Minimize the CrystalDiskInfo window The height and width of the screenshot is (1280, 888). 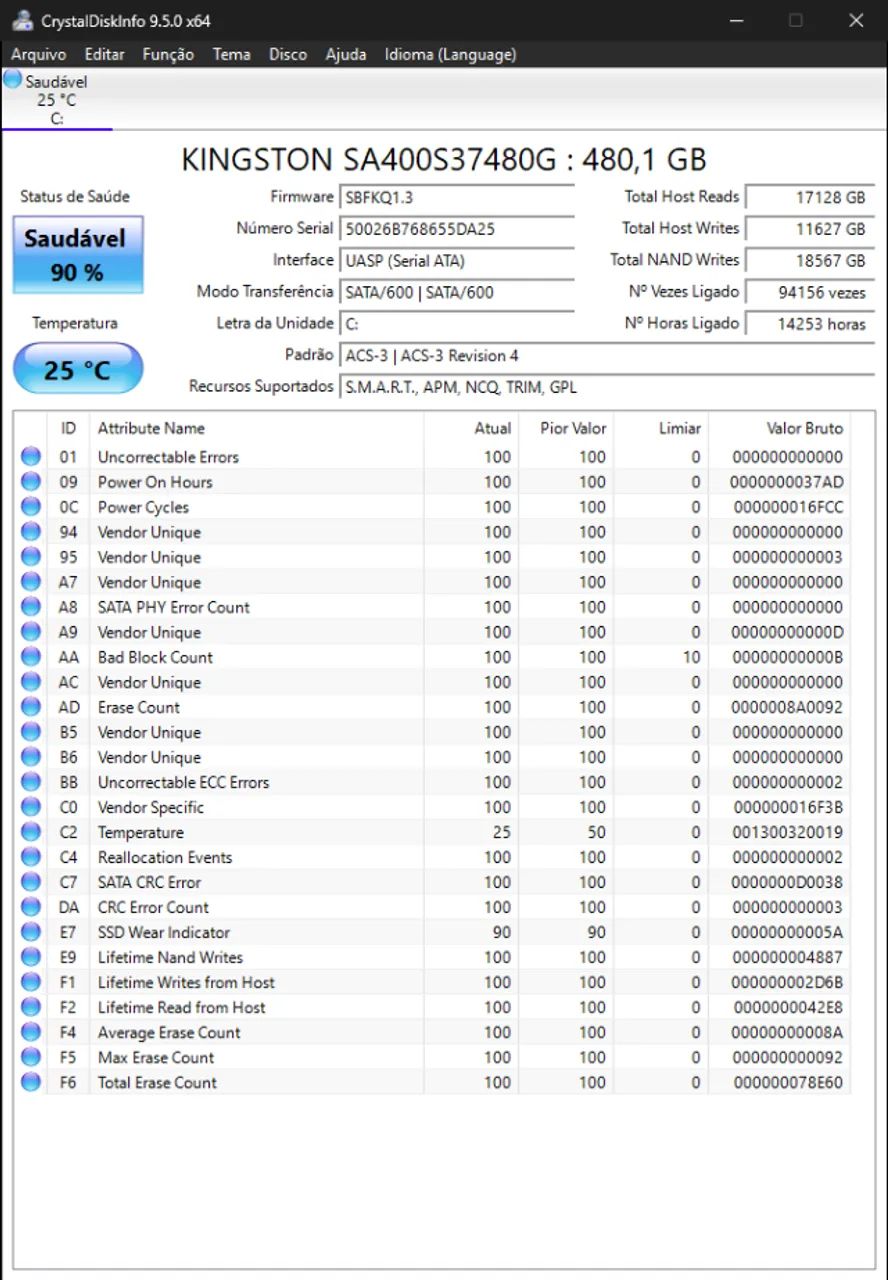pyautogui.click(x=736, y=20)
